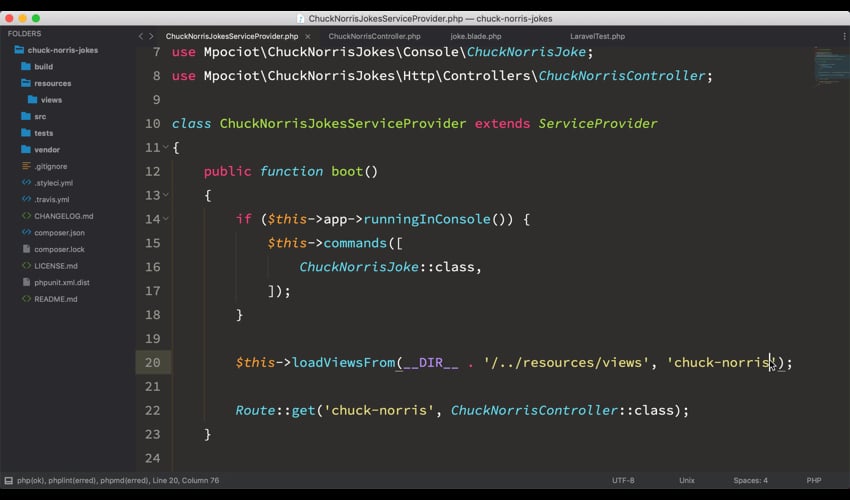Go back with the left tab arrow

pyautogui.click(x=141, y=36)
